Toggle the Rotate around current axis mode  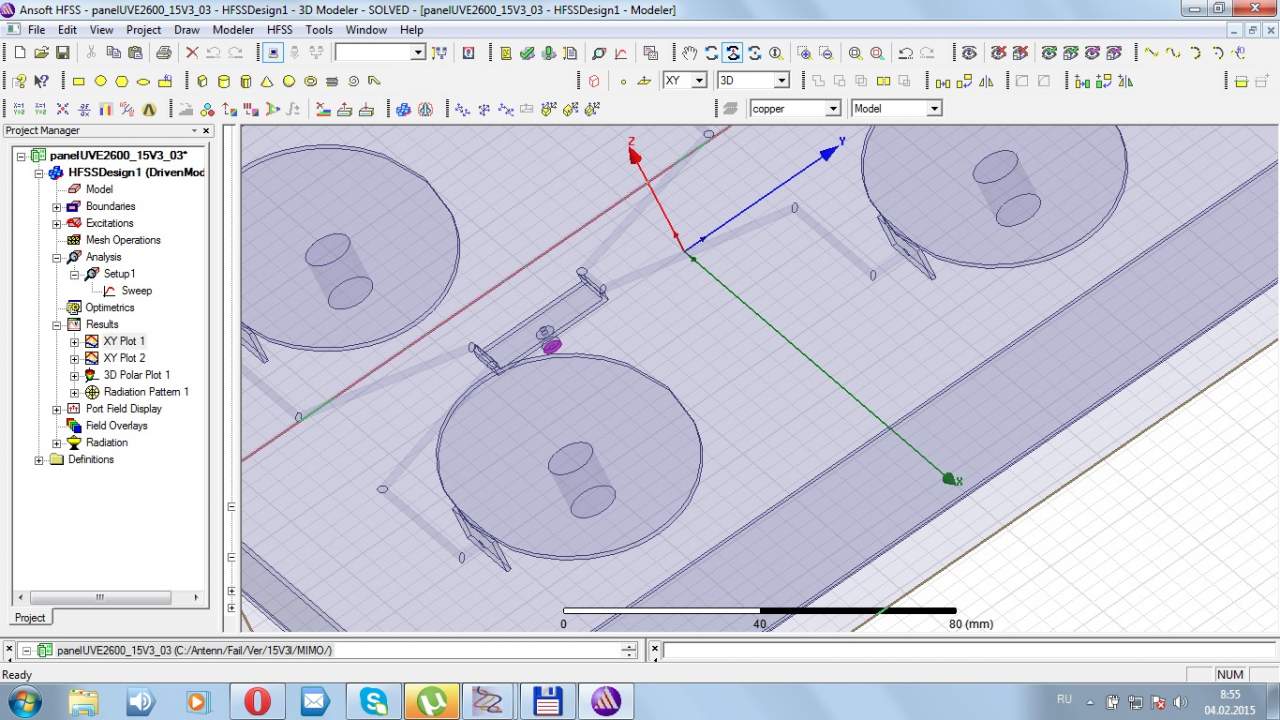point(733,53)
